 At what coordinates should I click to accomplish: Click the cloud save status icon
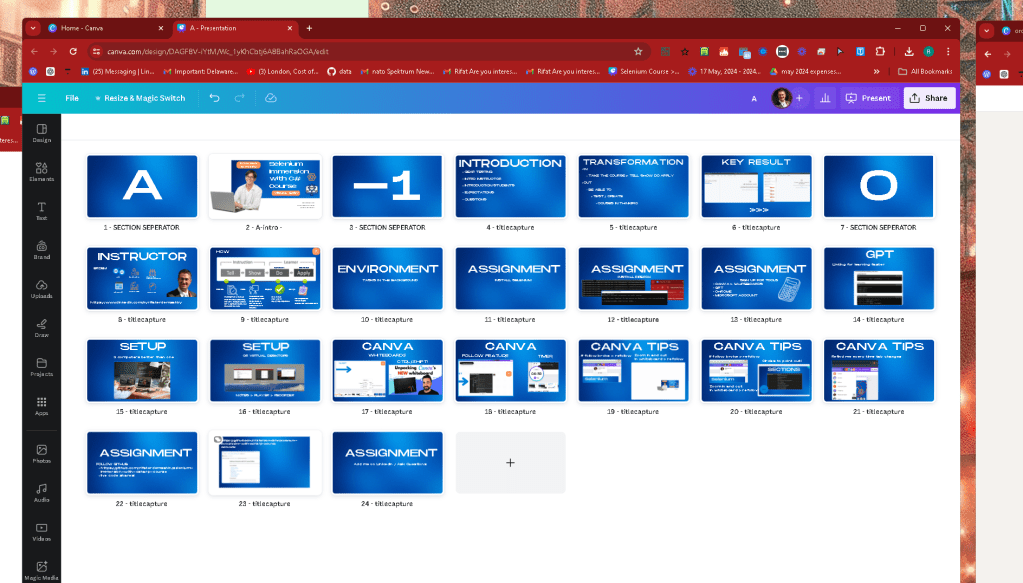pyautogui.click(x=271, y=98)
